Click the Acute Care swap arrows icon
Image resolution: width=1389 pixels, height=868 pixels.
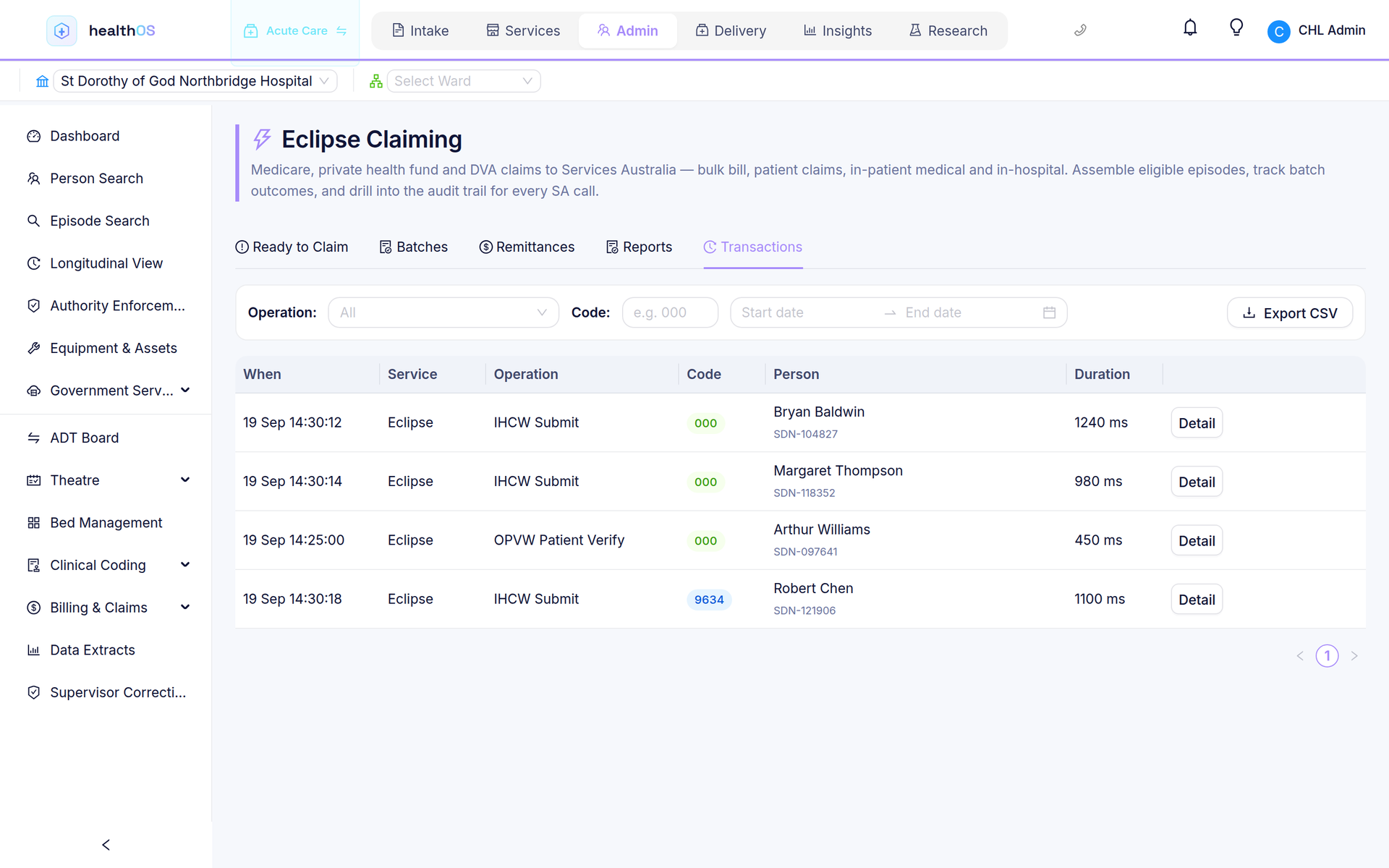(341, 30)
